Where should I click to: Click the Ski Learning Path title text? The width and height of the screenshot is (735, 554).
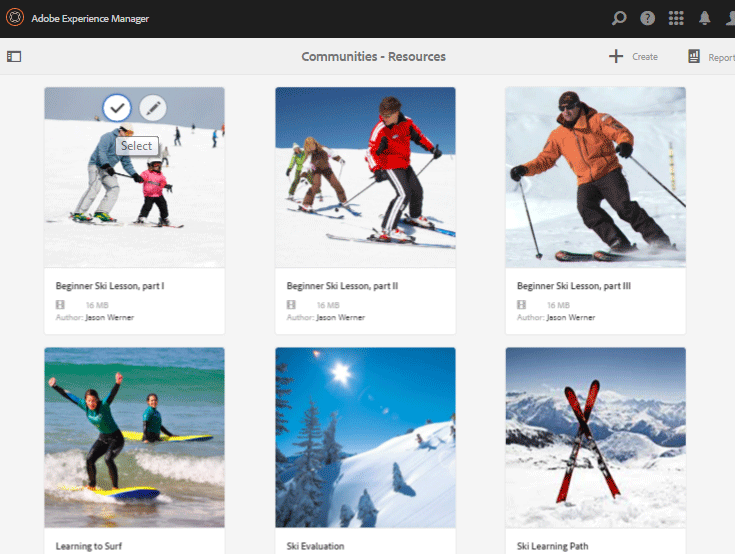tap(552, 546)
